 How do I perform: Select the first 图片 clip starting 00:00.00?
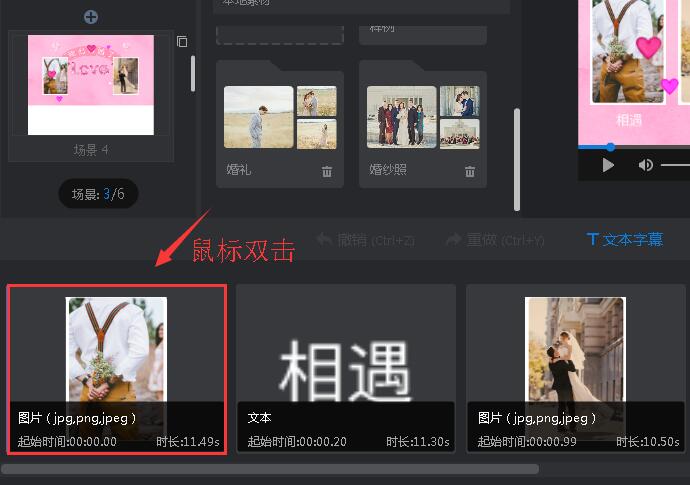tap(117, 369)
